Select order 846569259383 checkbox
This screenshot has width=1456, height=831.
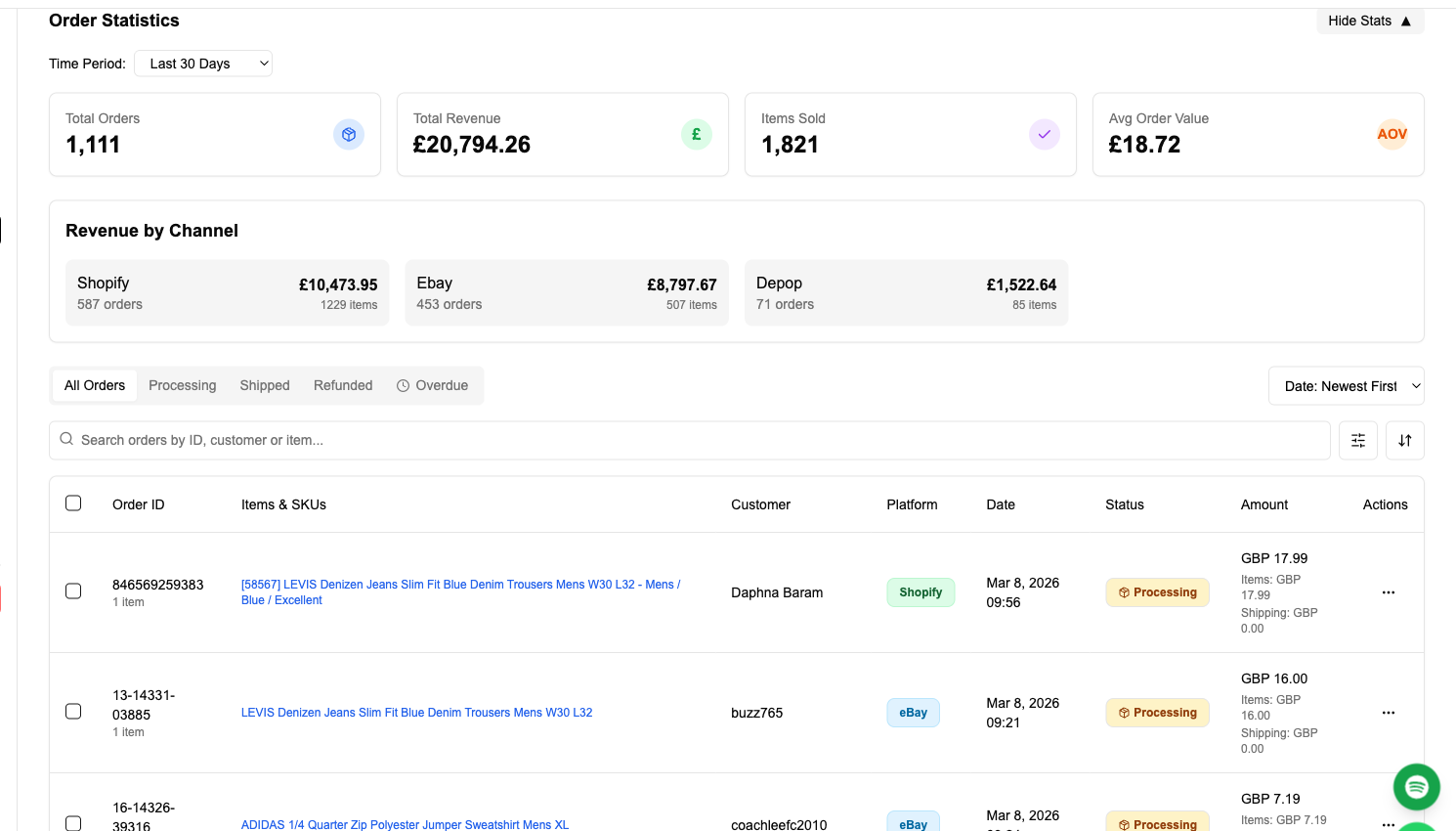tap(73, 591)
